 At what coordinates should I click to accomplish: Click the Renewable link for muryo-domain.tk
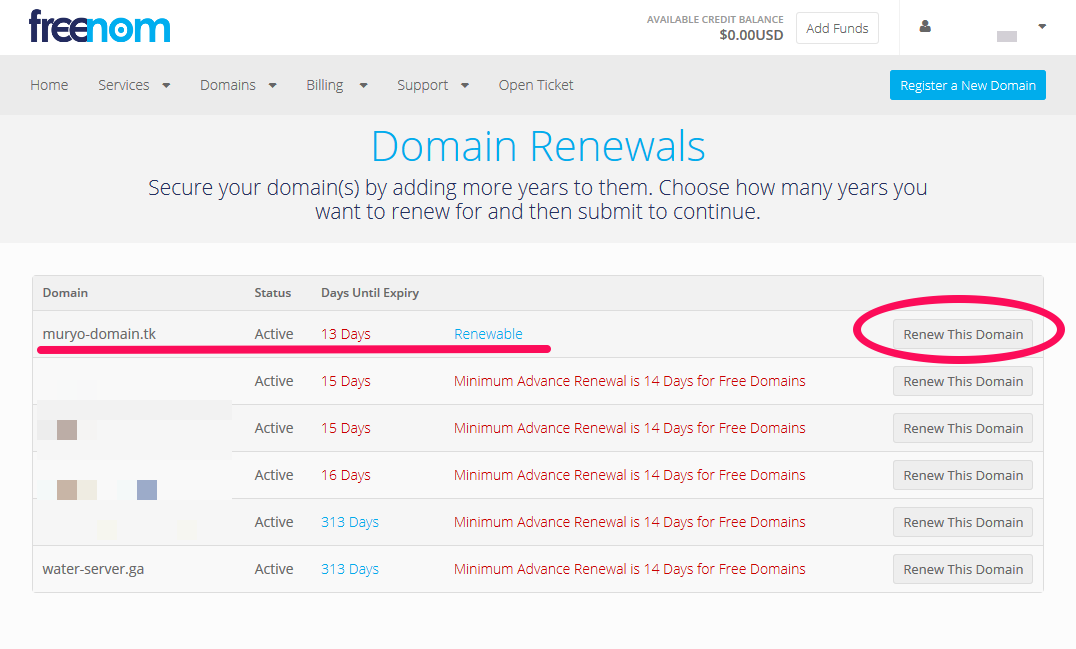(488, 334)
